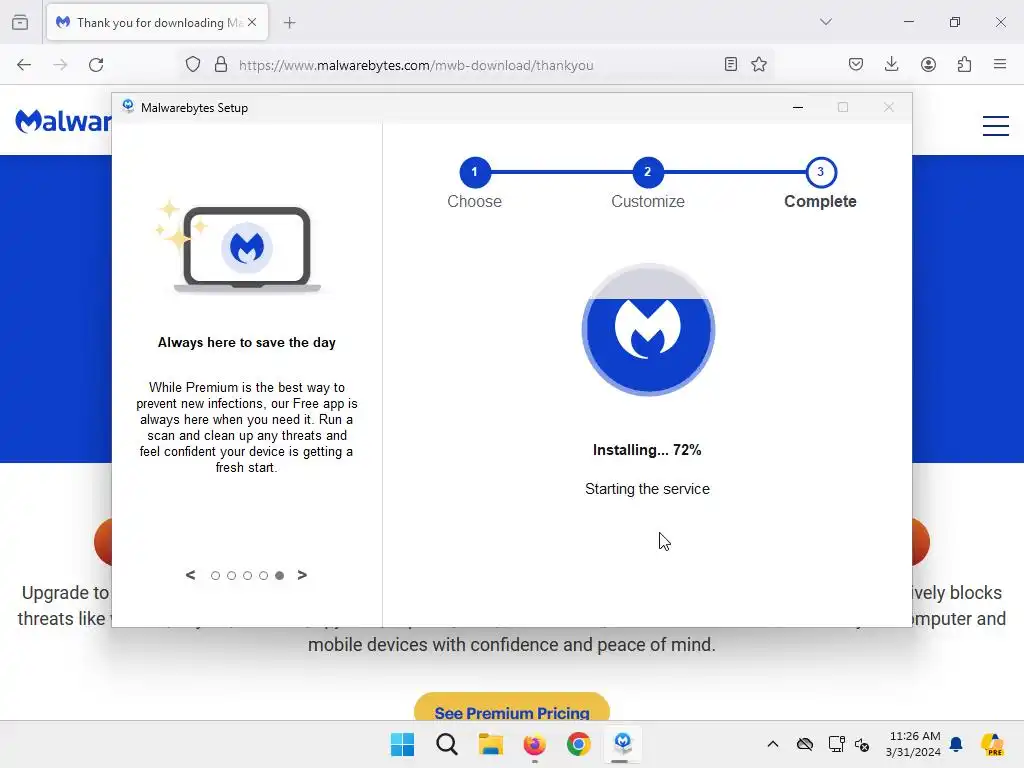The height and width of the screenshot is (768, 1024).
Task: Reload the current page
Action: [x=96, y=65]
